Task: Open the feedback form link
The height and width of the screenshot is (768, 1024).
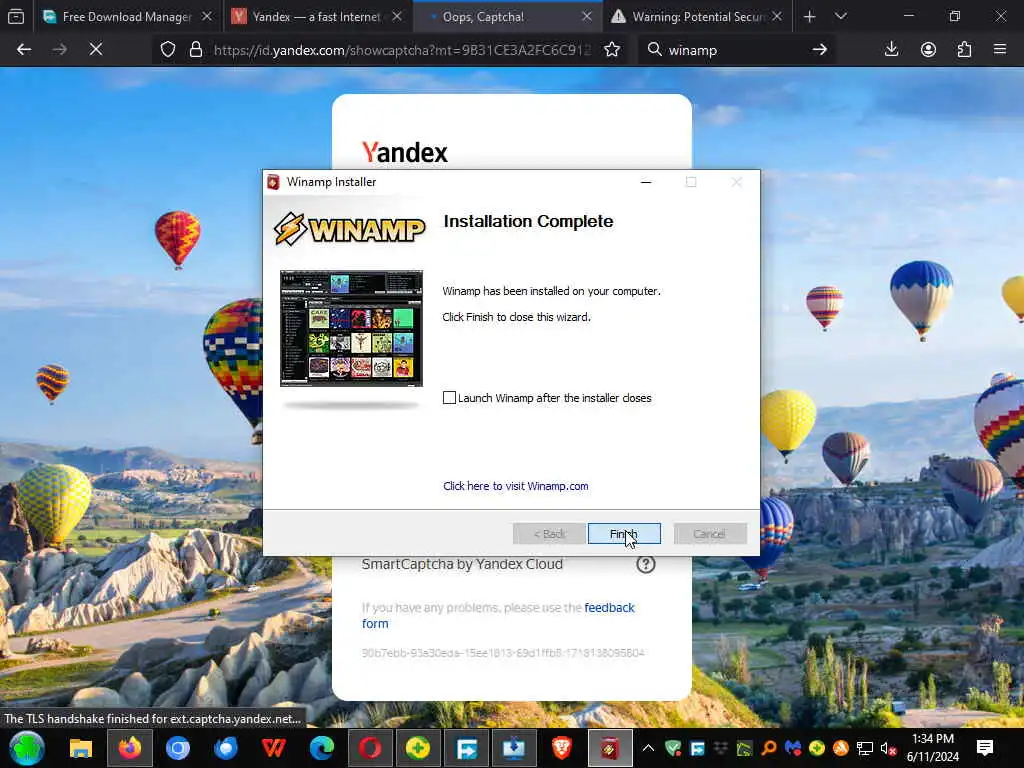Action: tap(498, 615)
